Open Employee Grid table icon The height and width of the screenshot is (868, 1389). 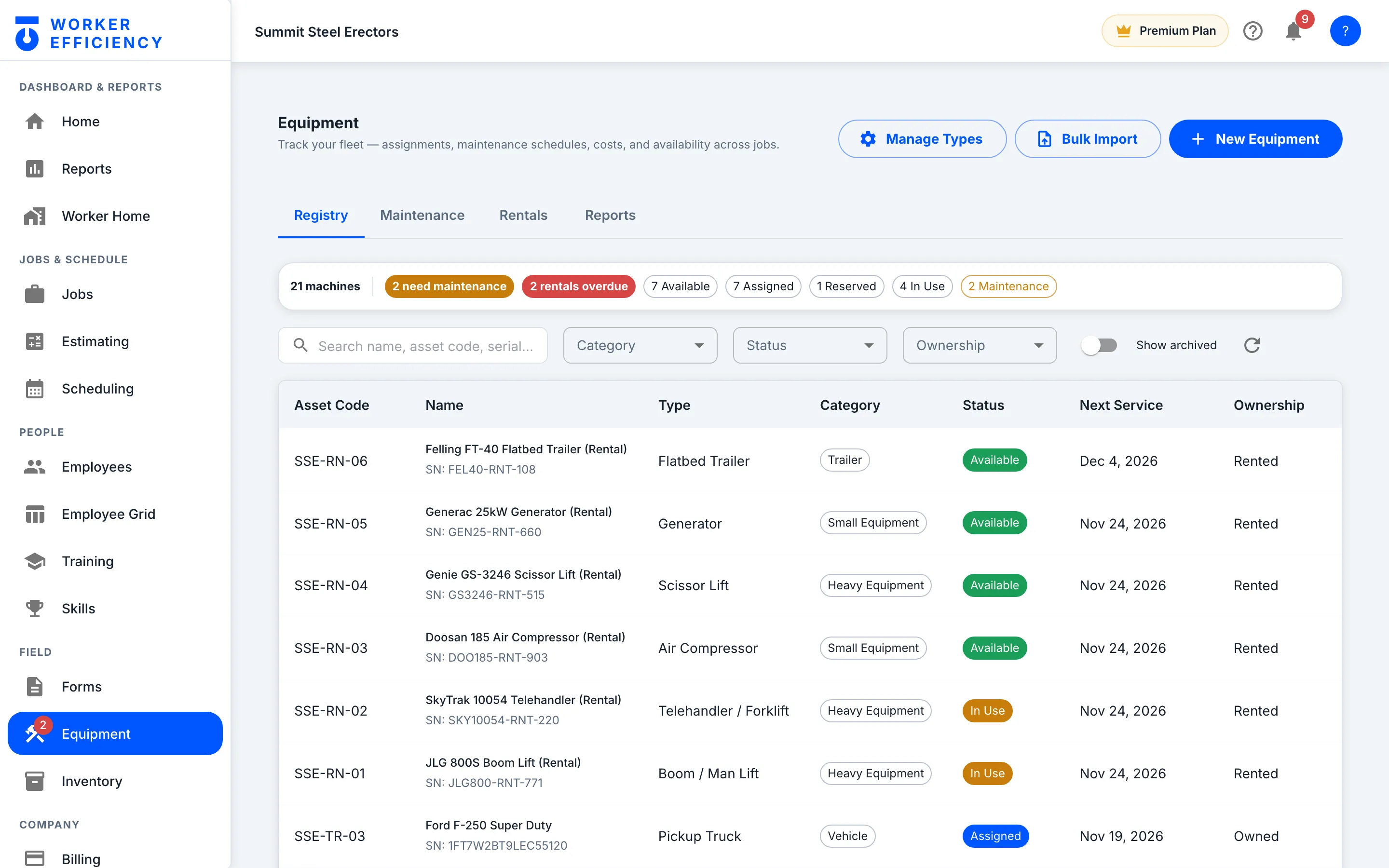tap(34, 514)
